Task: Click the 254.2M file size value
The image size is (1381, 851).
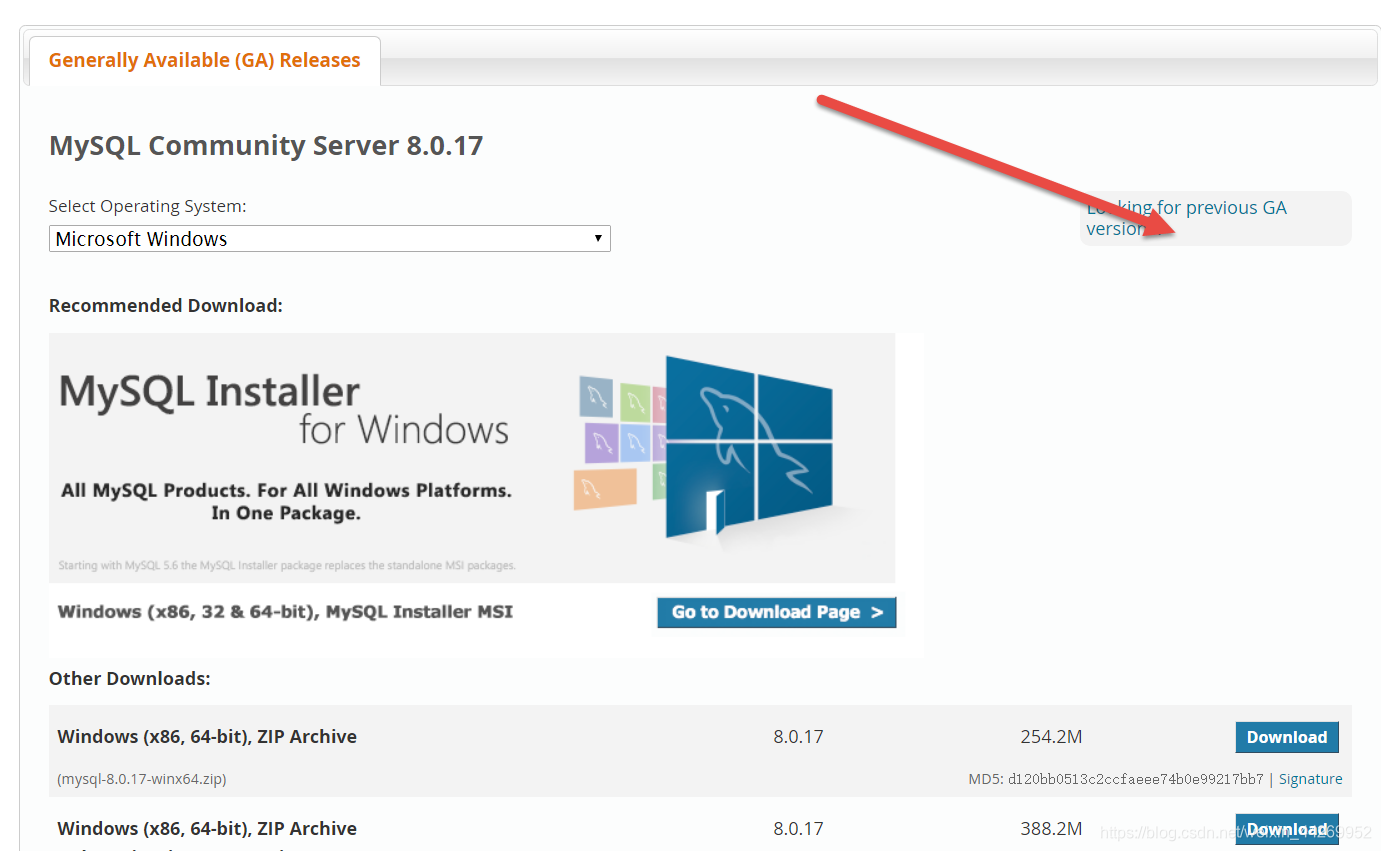Action: [1051, 737]
